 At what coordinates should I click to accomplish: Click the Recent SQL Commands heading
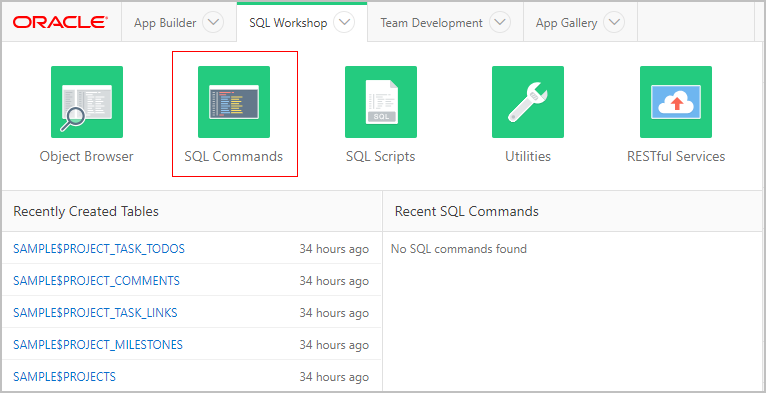coord(467,211)
